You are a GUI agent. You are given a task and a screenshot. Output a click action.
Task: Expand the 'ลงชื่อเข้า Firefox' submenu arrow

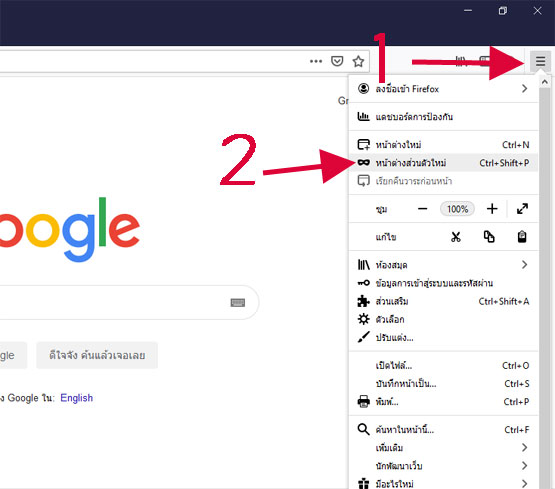pyautogui.click(x=525, y=88)
